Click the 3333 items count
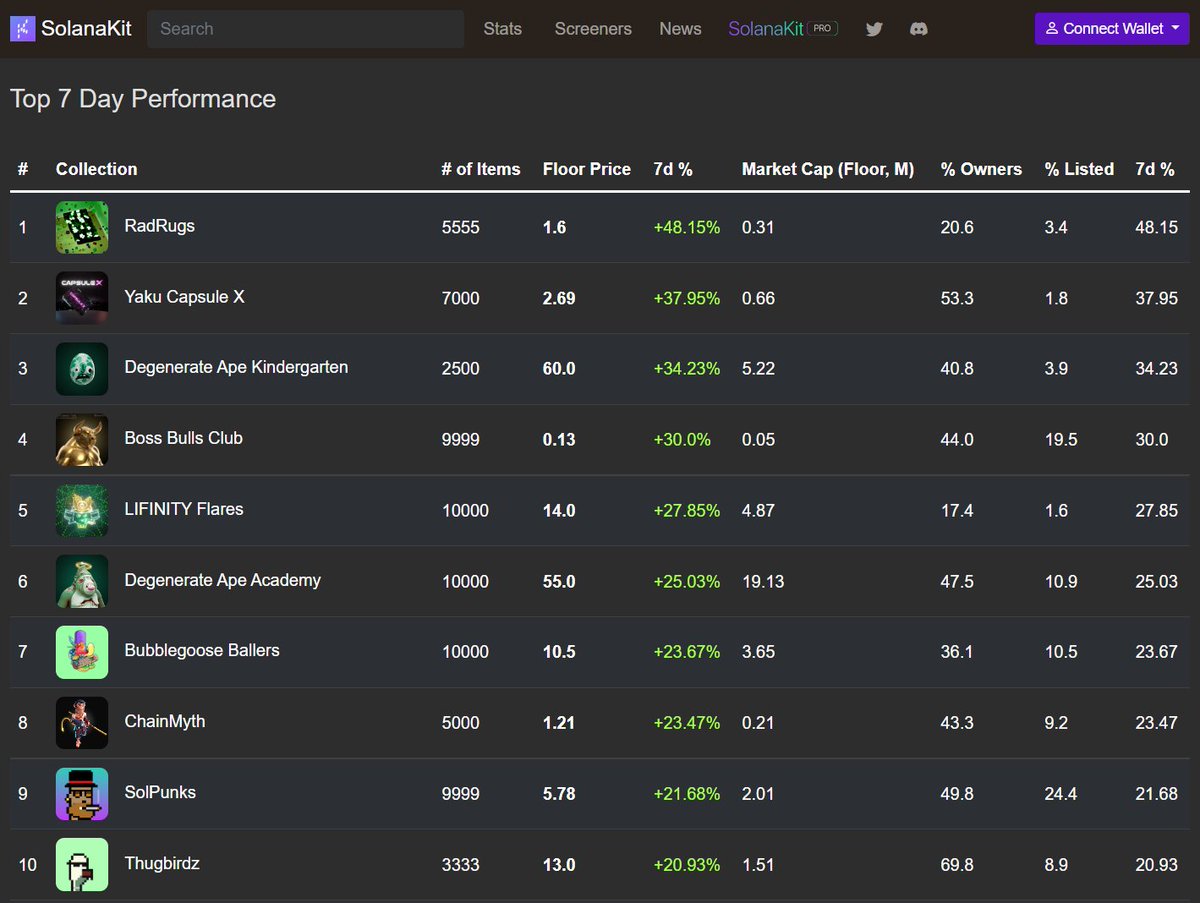 click(461, 865)
